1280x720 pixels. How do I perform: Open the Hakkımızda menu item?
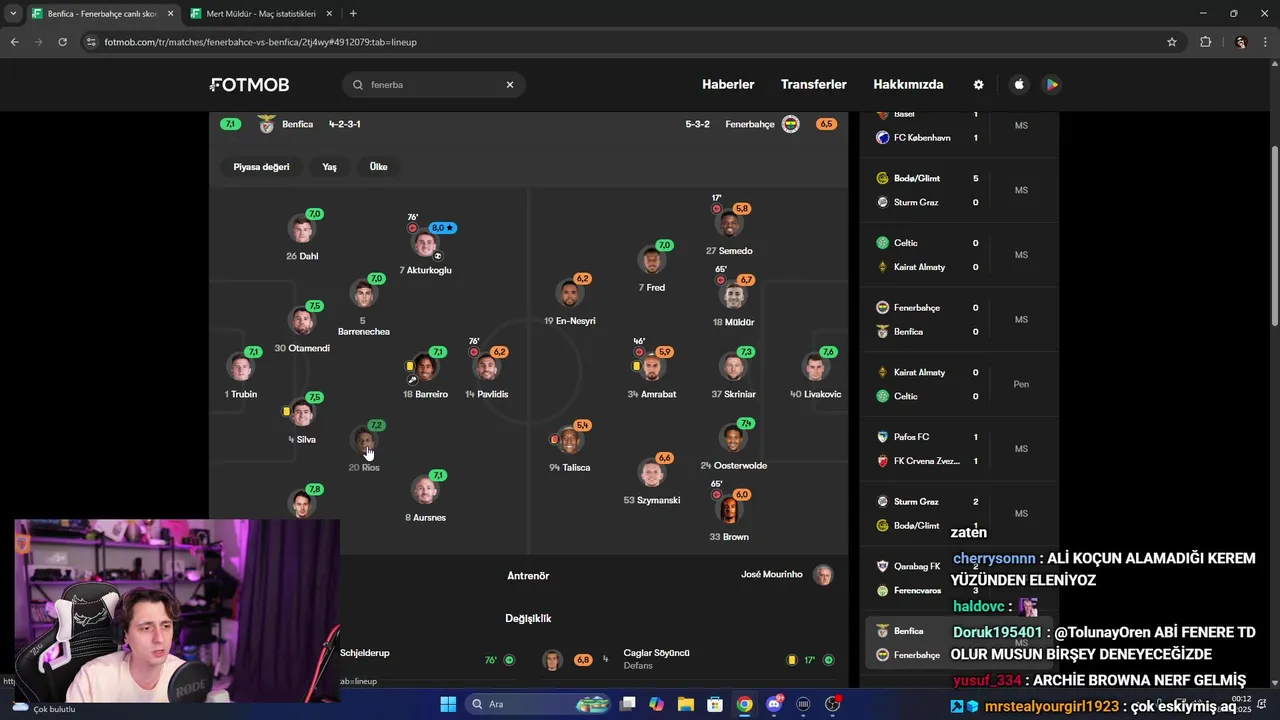[908, 85]
